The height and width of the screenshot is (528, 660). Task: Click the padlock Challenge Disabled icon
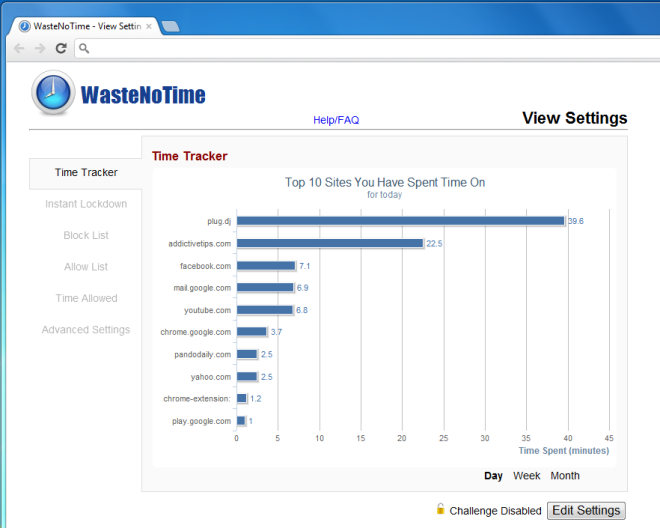[440, 509]
